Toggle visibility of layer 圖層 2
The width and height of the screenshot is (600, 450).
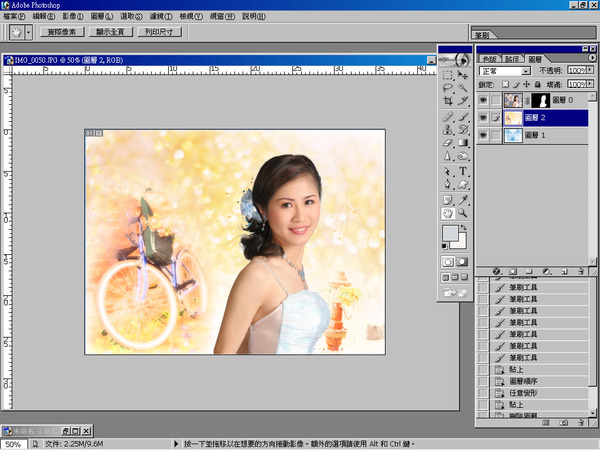coord(485,118)
